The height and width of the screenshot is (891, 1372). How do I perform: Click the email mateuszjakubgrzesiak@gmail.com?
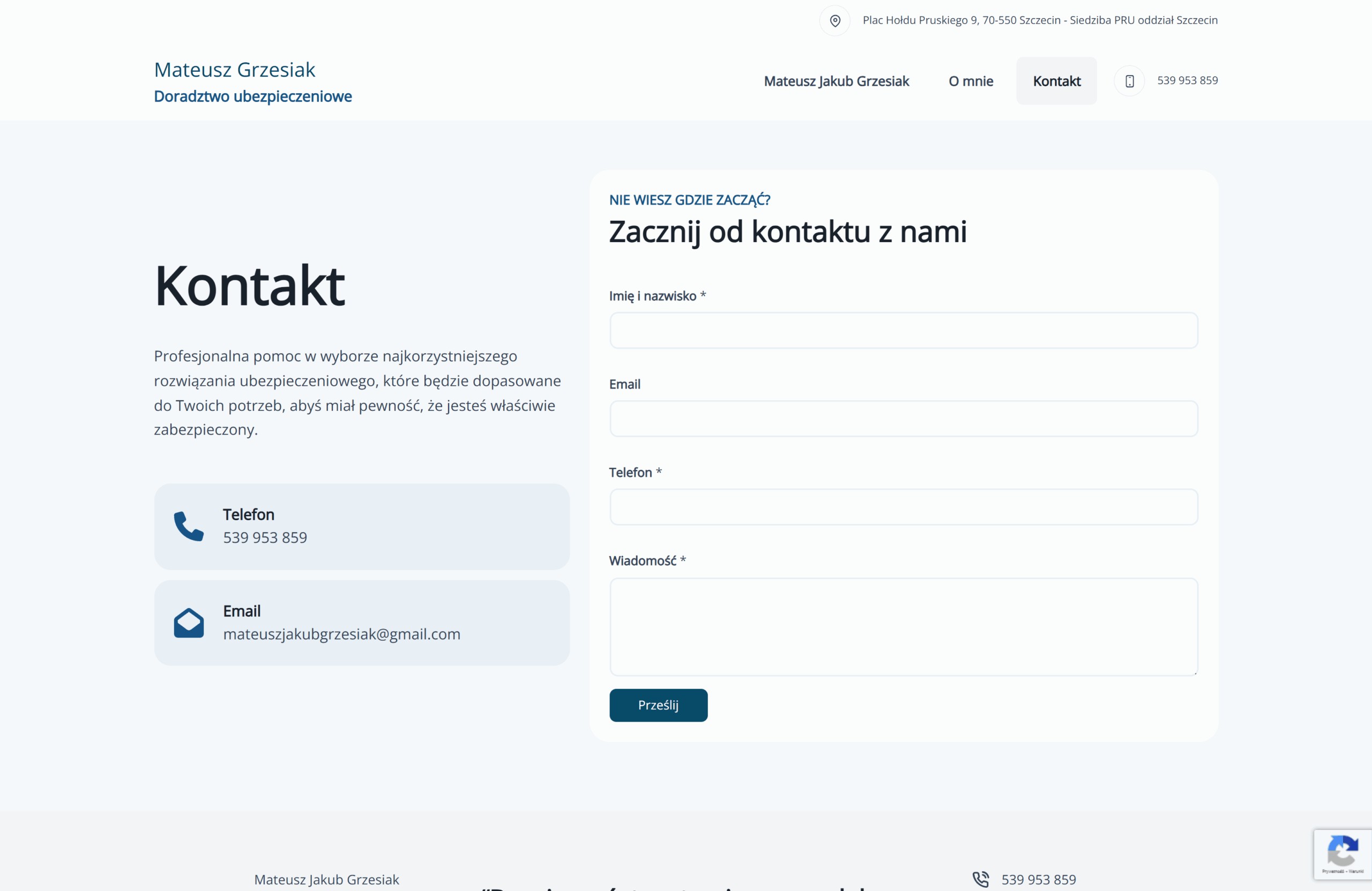click(x=342, y=633)
